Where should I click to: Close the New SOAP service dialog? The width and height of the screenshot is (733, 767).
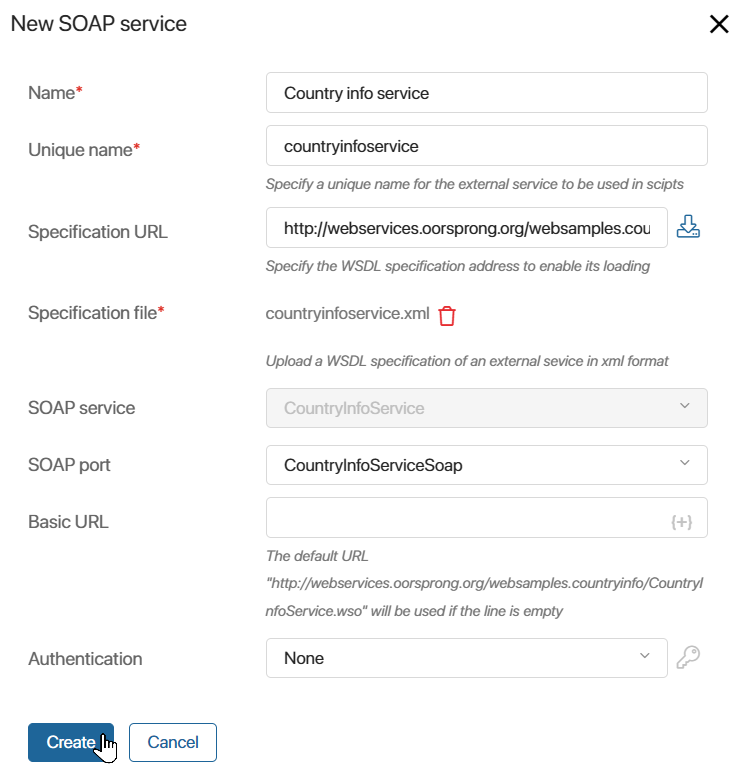point(719,23)
